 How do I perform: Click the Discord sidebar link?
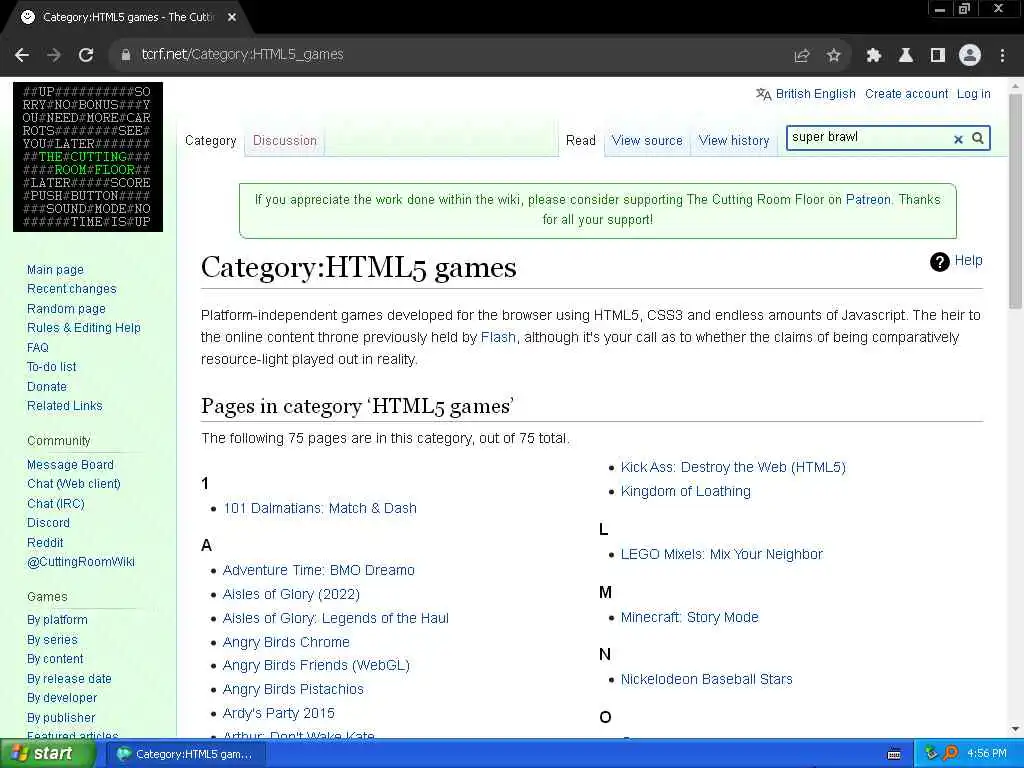click(48, 522)
